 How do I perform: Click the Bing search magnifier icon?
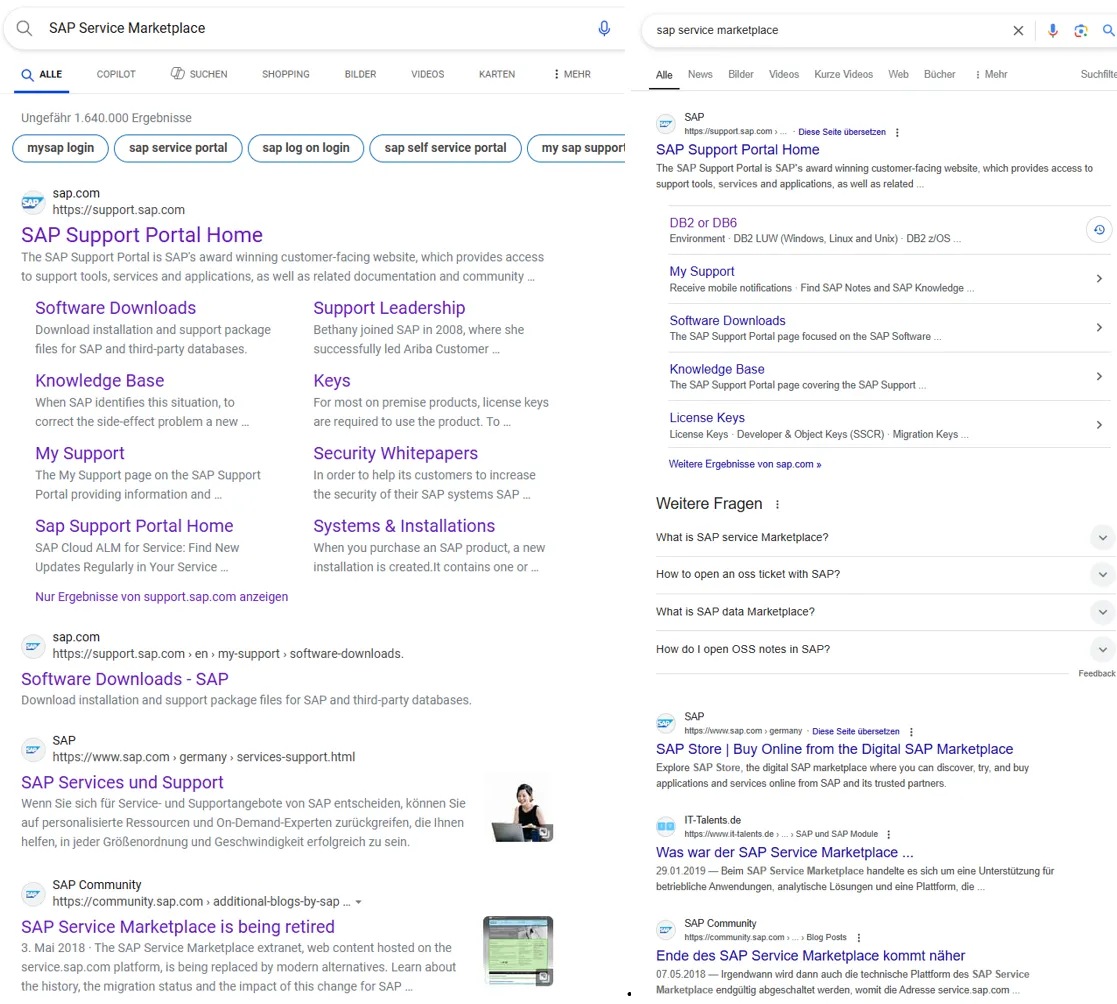pos(24,28)
